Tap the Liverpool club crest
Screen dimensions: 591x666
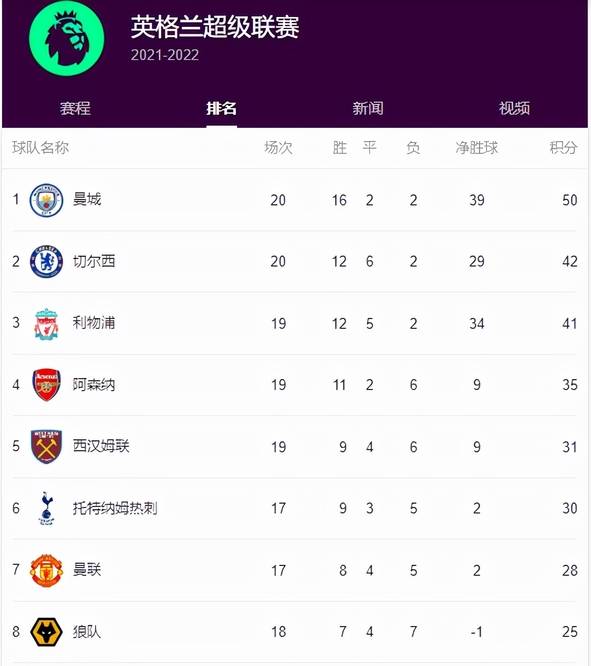46,324
